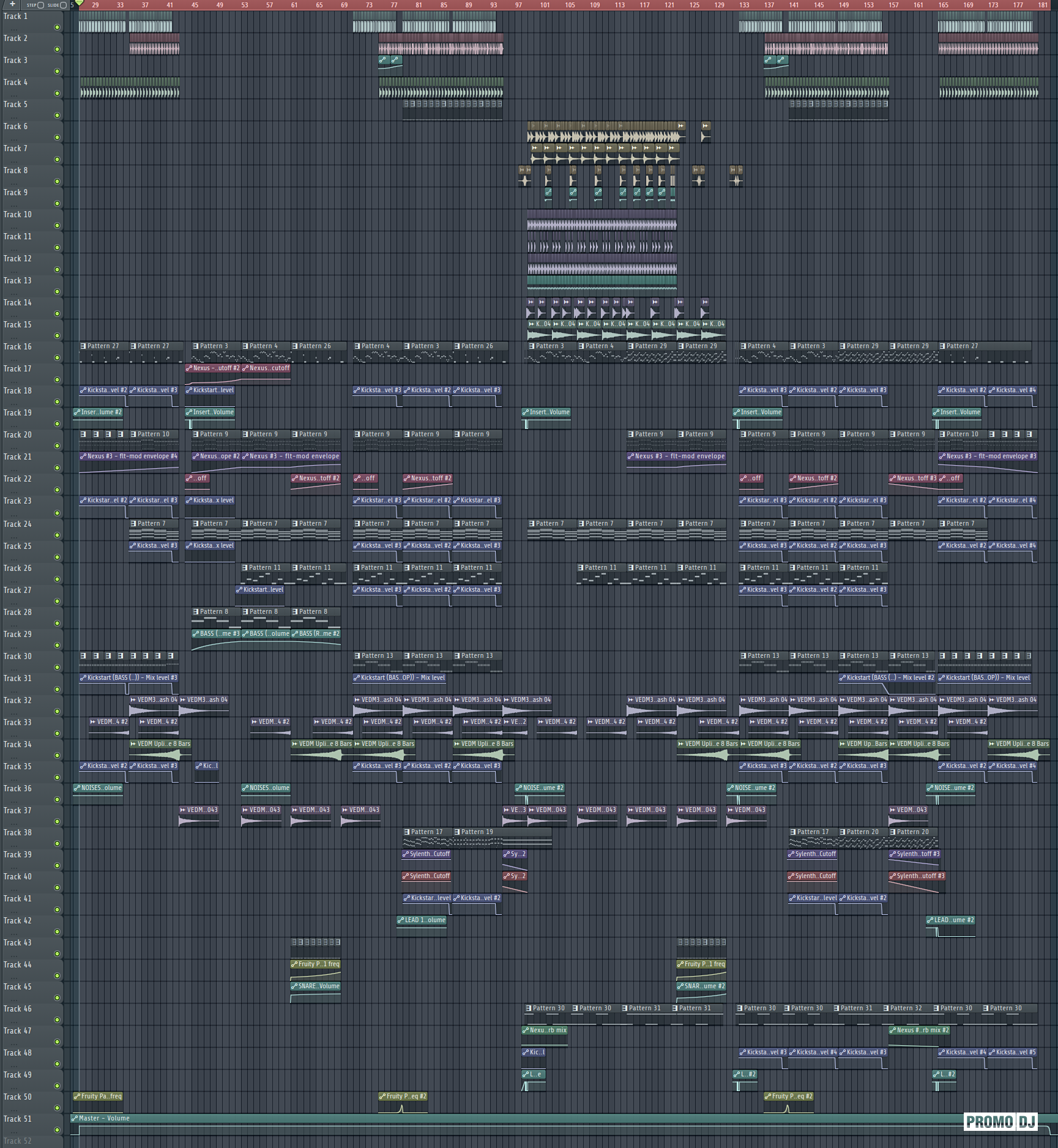Click the Fruity Pa..freq automation clip icon in Track 50
Screen dimensions: 1058x1148
click(x=76, y=1096)
